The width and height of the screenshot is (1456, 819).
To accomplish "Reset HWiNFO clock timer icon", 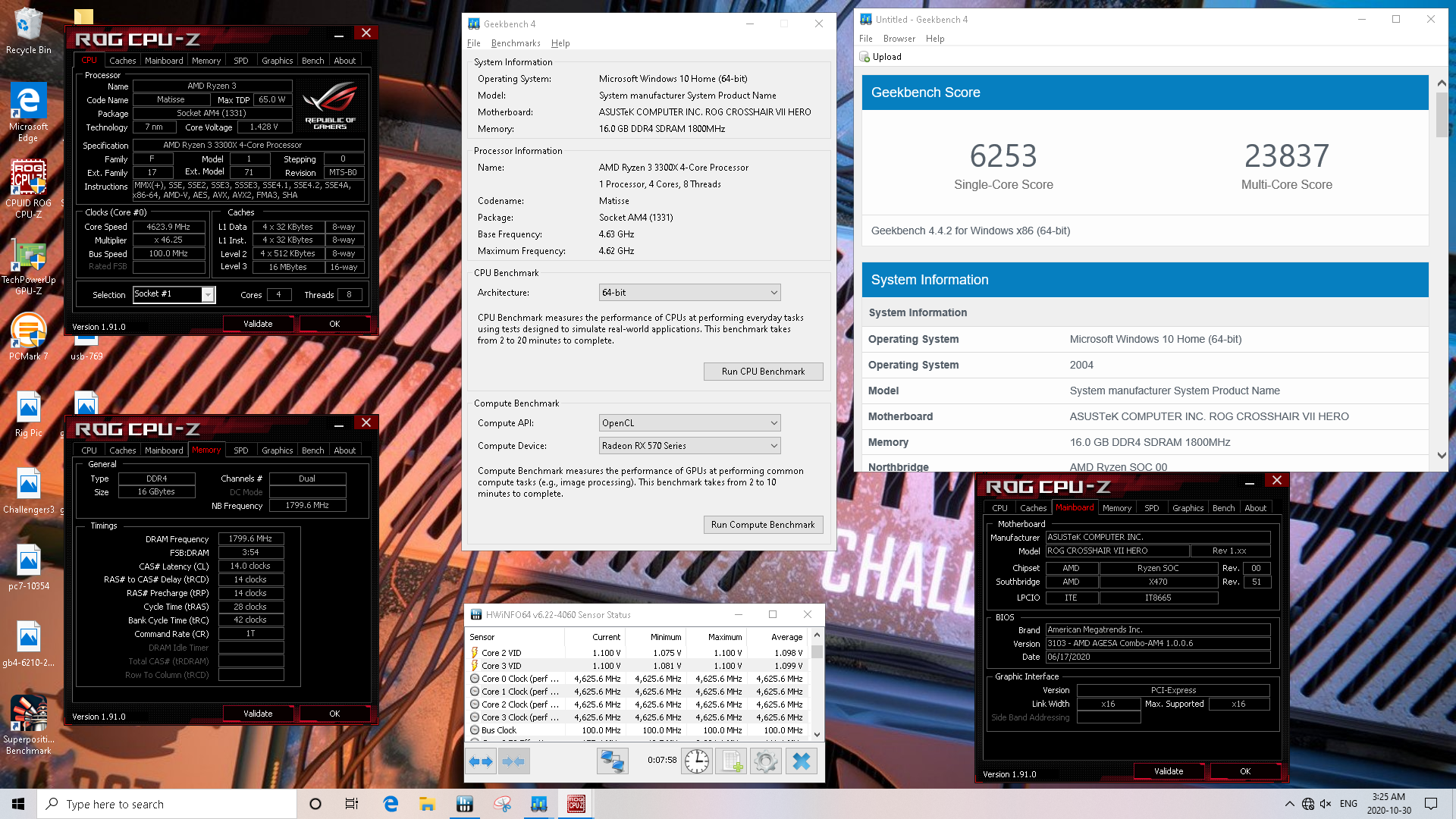I will [696, 761].
